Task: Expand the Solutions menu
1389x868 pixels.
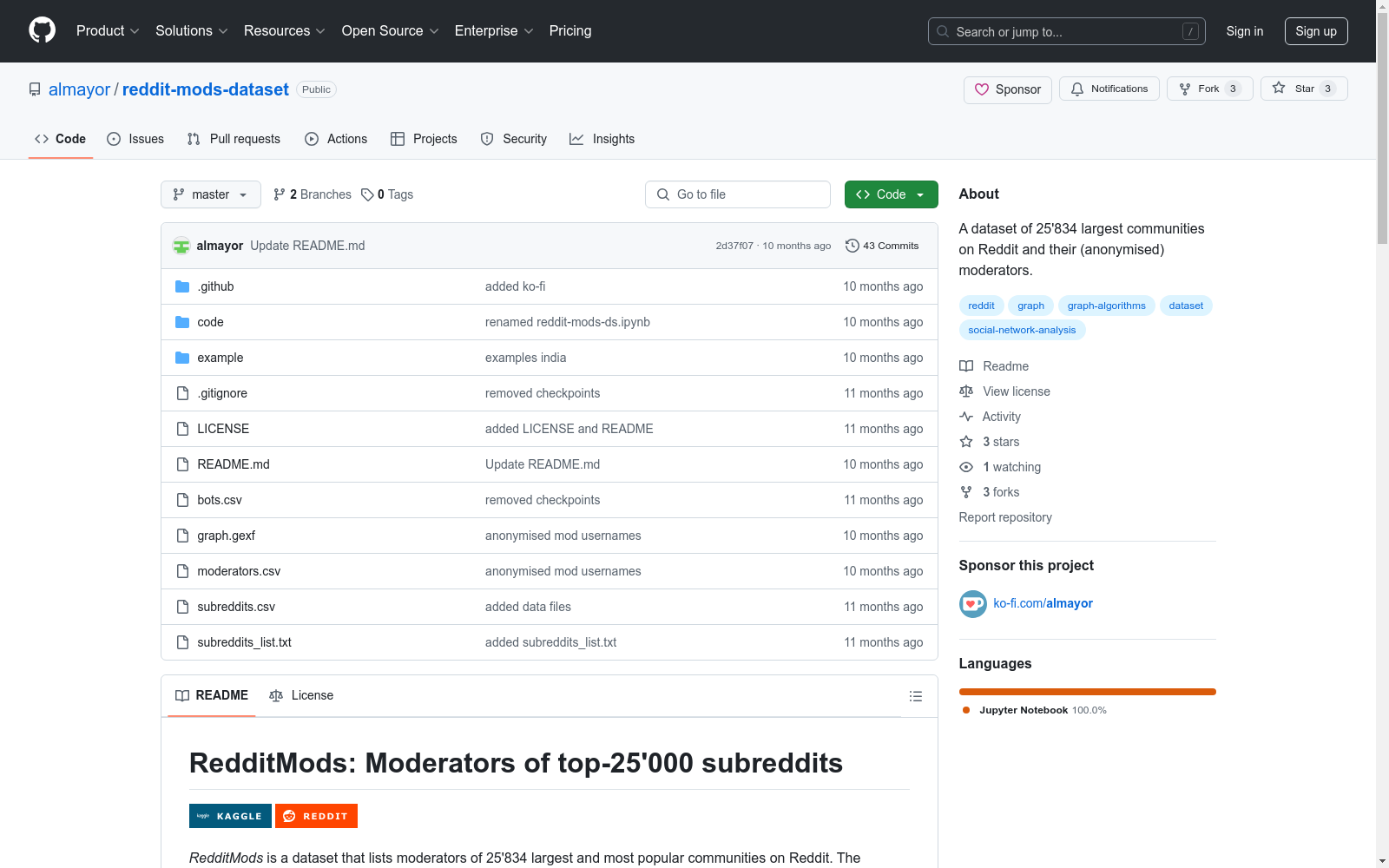Action: point(192,31)
